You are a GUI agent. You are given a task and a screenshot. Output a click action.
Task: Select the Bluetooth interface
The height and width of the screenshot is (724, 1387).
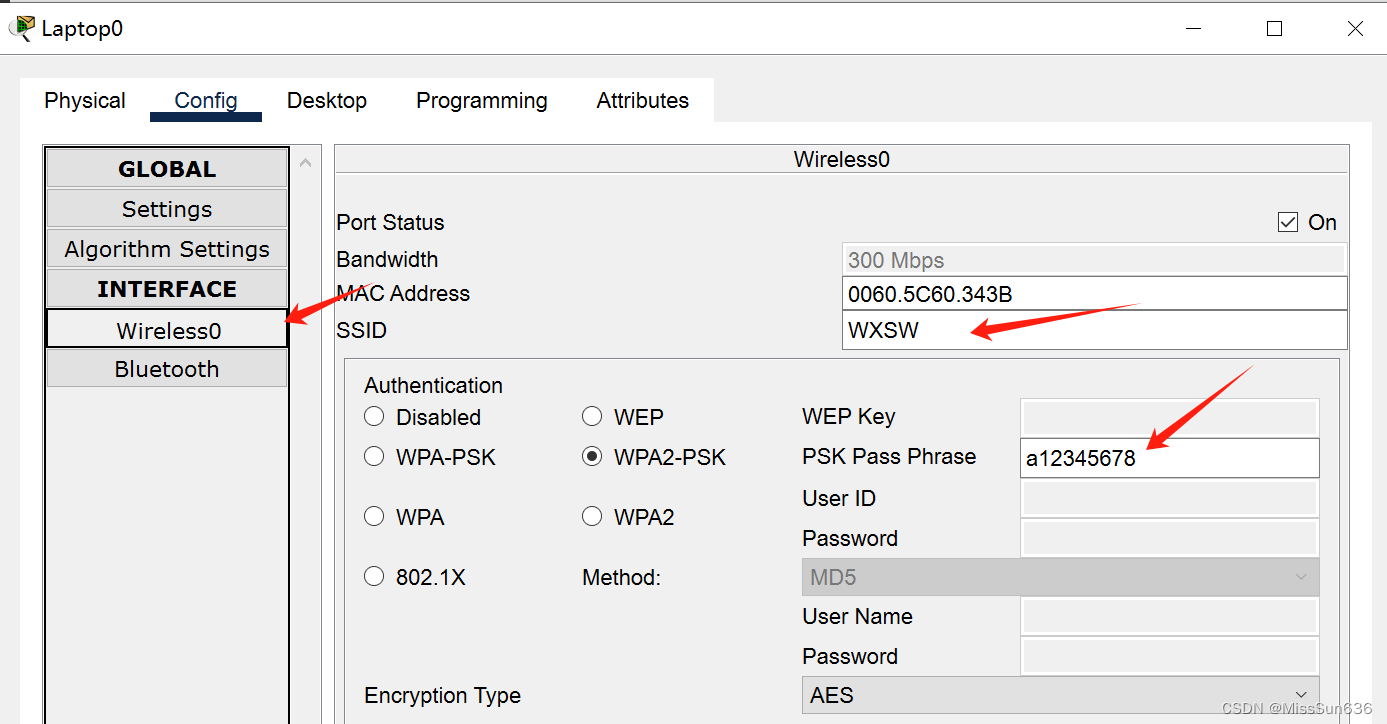(167, 369)
